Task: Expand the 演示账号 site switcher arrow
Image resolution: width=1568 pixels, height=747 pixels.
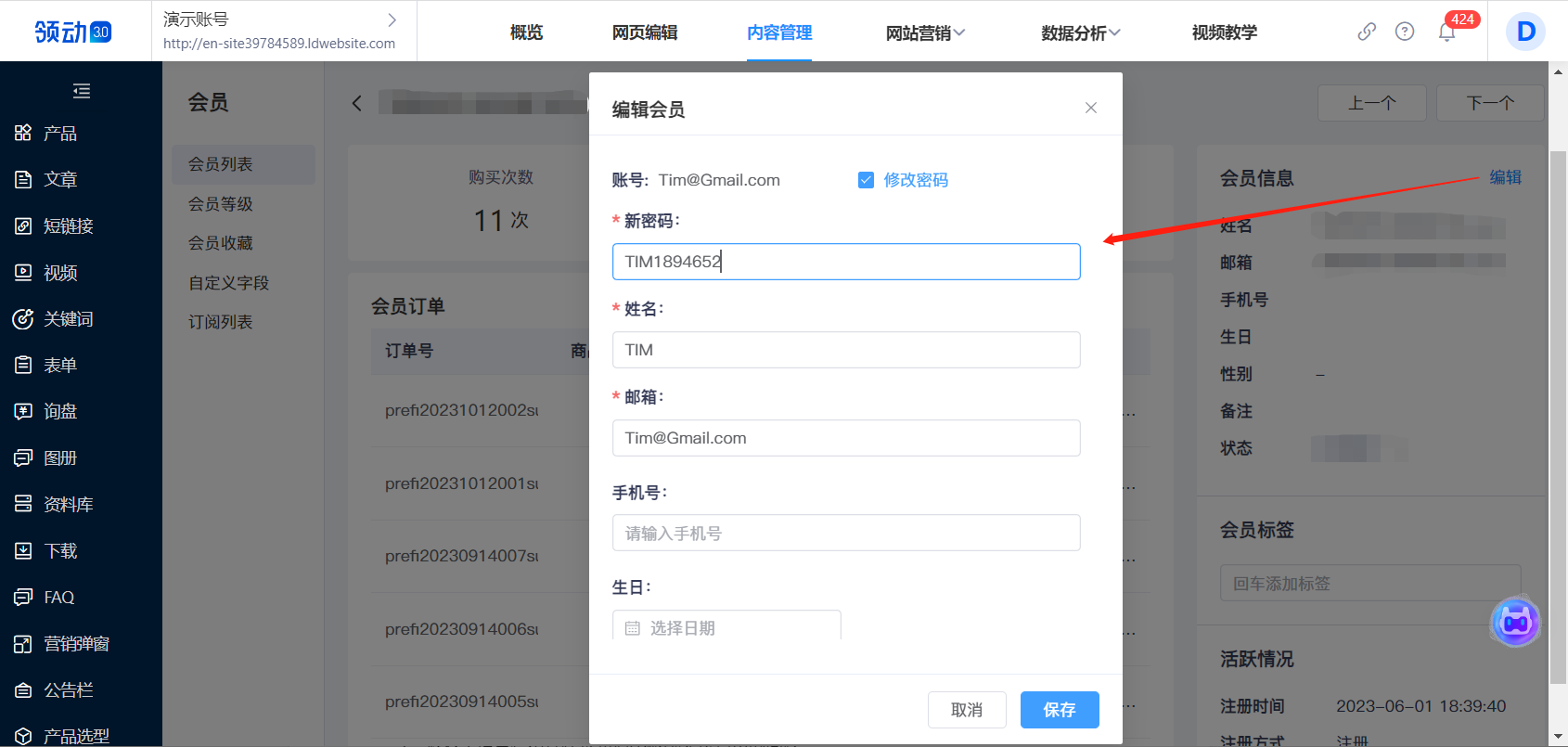Action: click(x=392, y=19)
